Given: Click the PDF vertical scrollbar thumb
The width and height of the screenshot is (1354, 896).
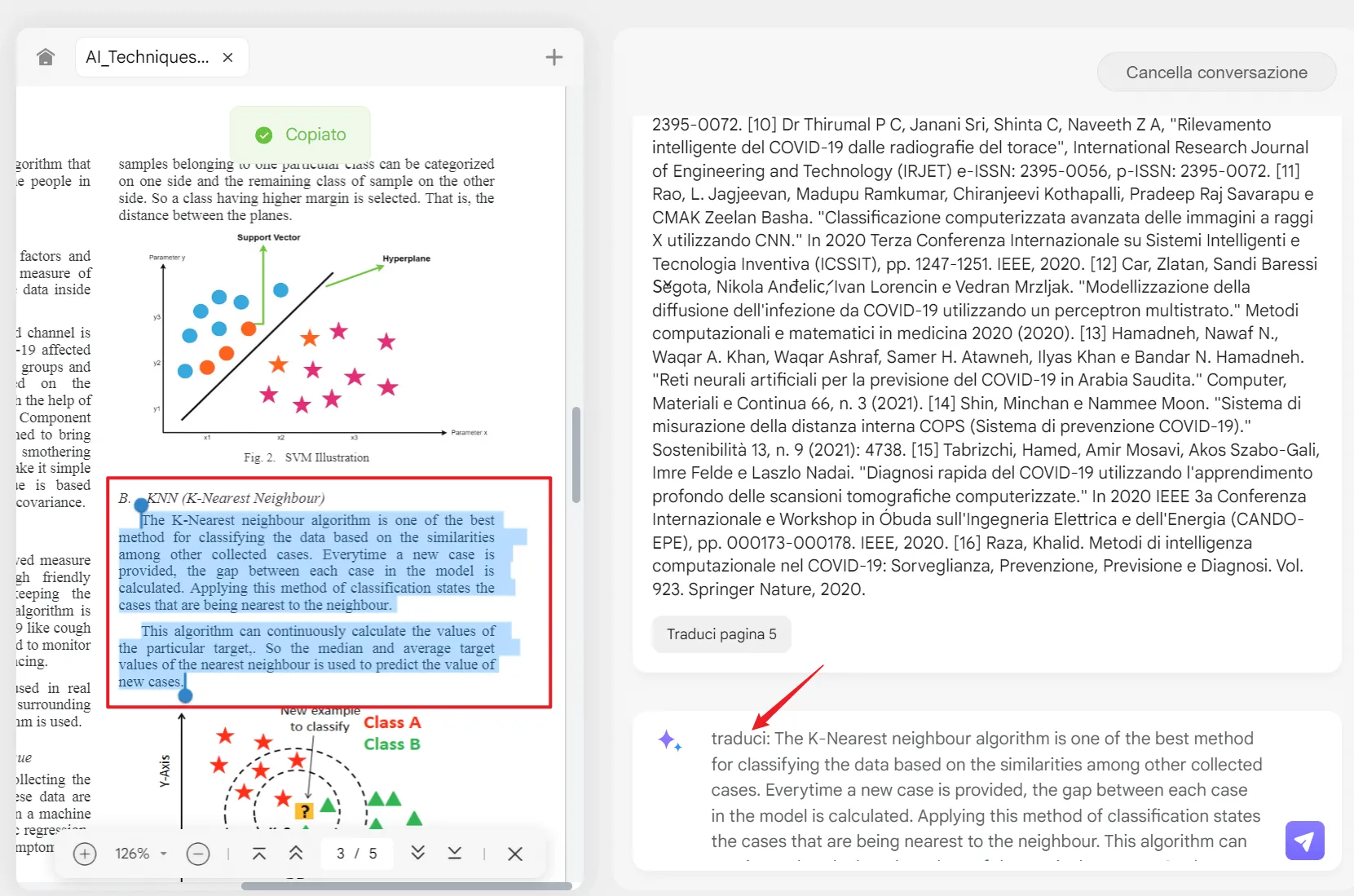Looking at the screenshot, I should (576, 454).
